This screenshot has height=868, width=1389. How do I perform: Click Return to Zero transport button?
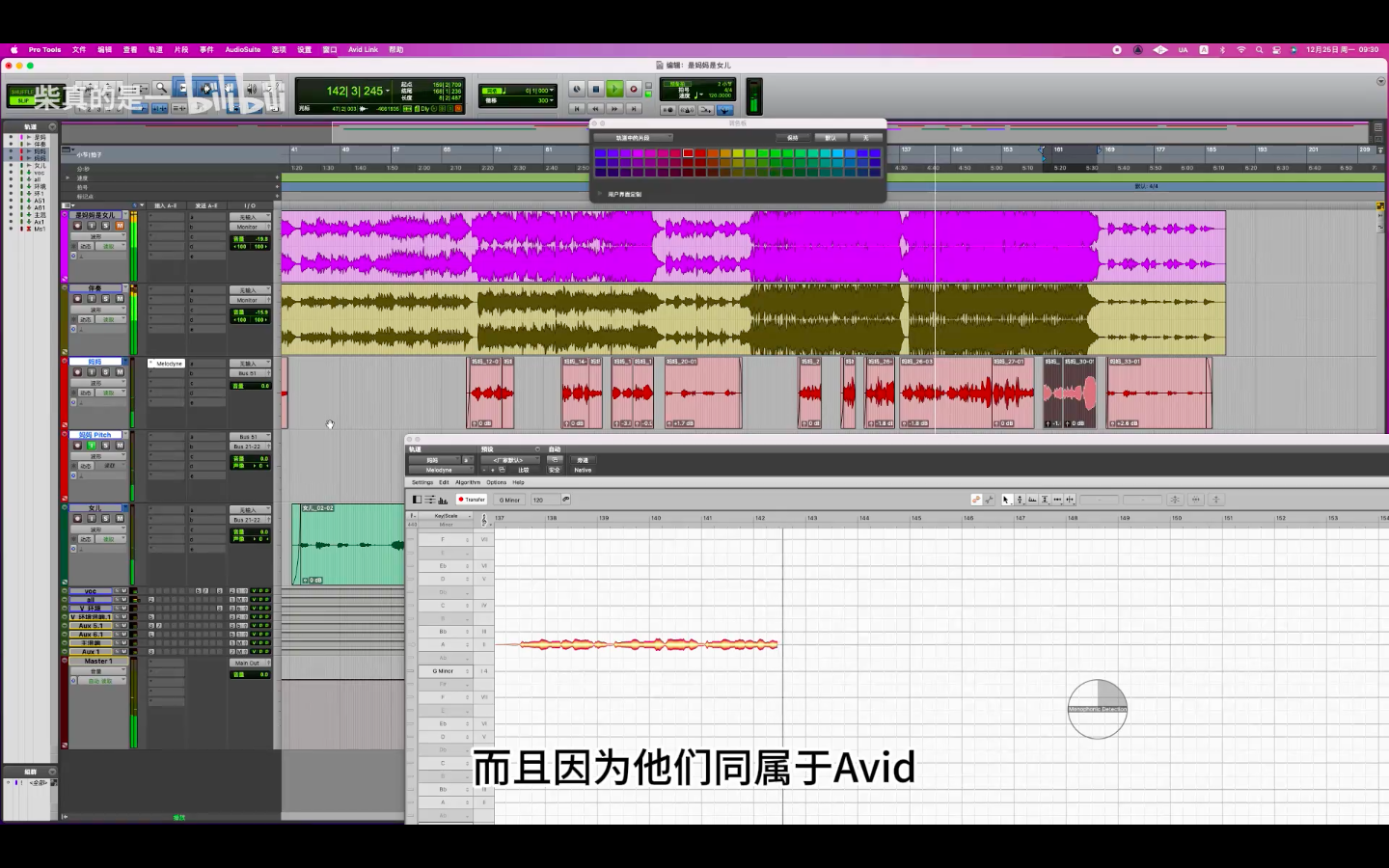(x=577, y=108)
